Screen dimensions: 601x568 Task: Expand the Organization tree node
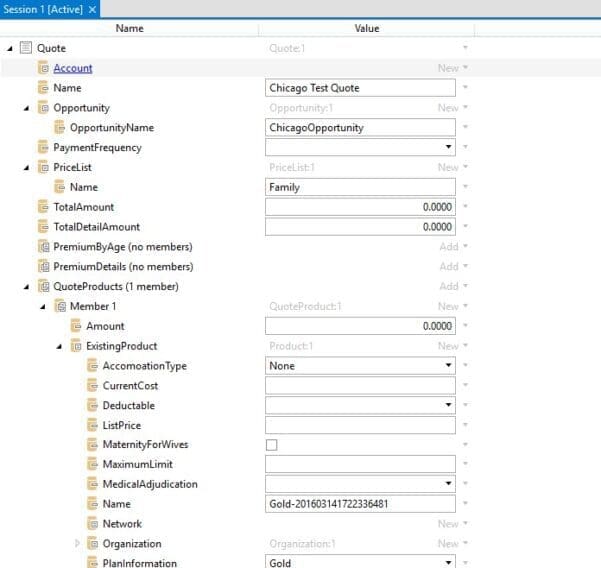pyautogui.click(x=77, y=544)
